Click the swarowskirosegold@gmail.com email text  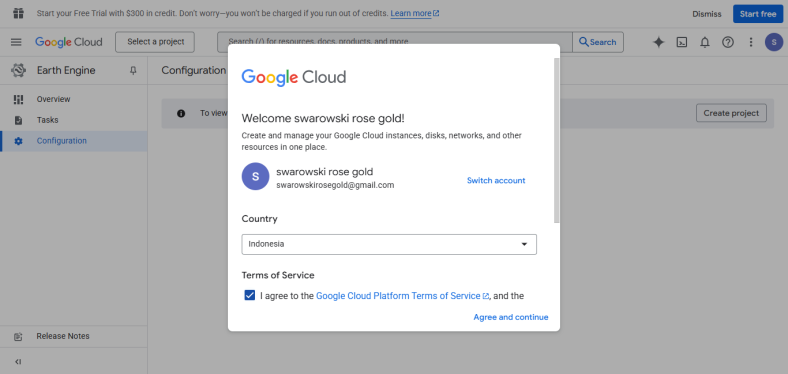(335, 185)
